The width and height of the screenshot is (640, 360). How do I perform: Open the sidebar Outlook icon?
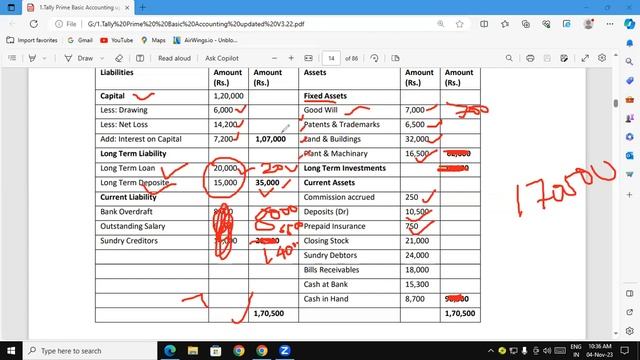[629, 156]
